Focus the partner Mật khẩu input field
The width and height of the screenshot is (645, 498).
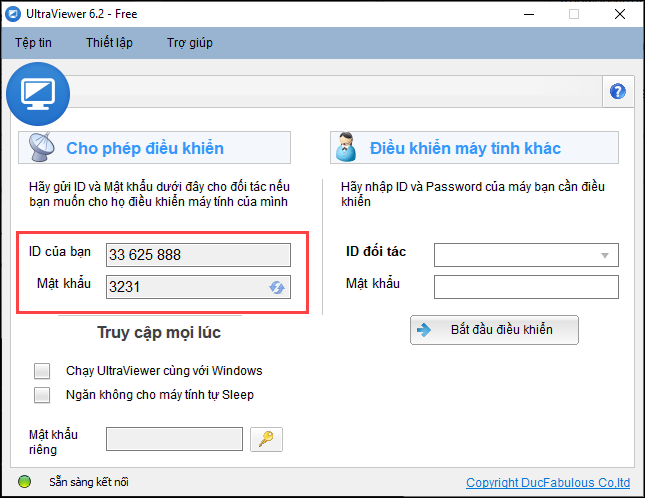[x=526, y=287]
